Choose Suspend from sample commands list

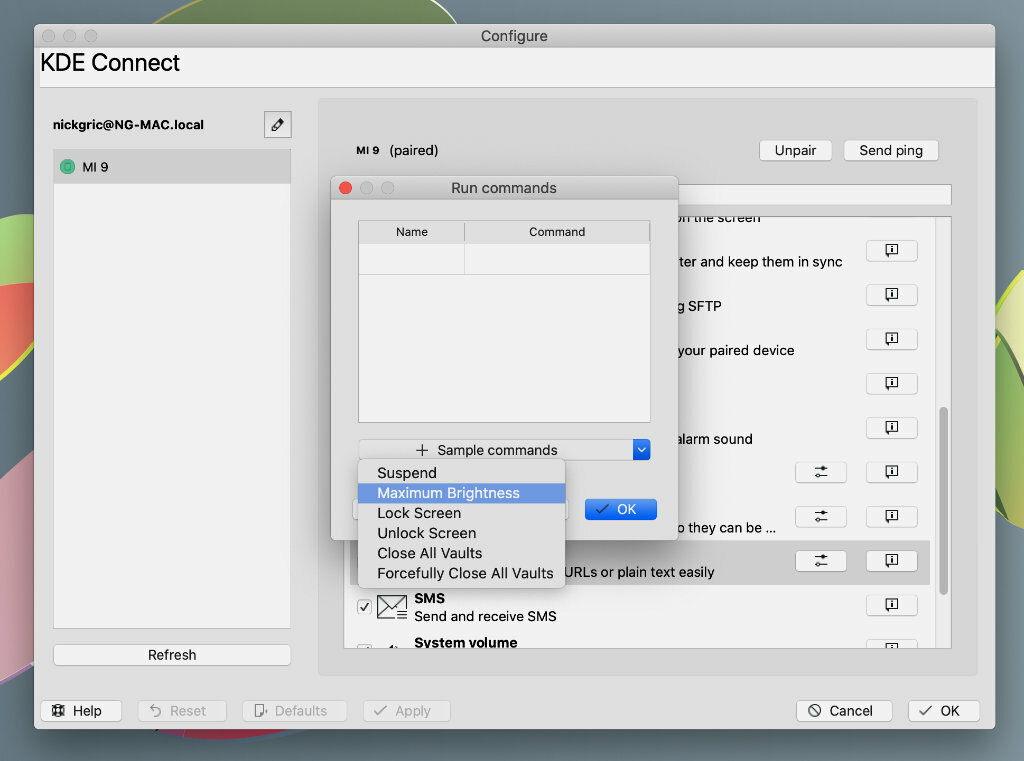pyautogui.click(x=461, y=473)
